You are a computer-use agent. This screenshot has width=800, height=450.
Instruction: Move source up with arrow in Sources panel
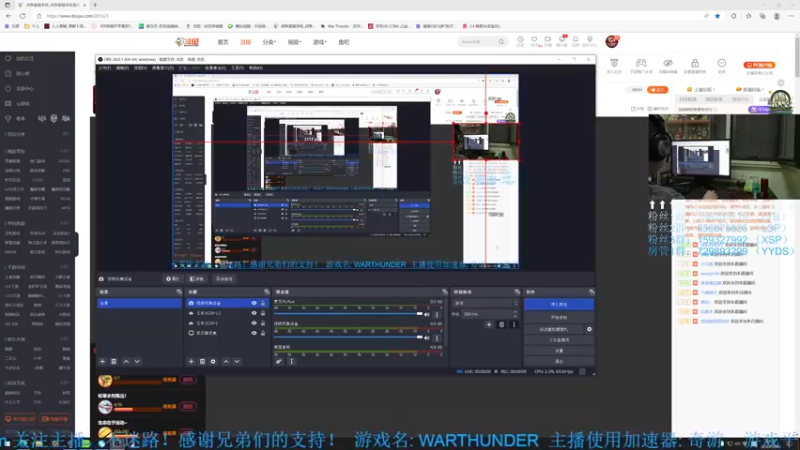[226, 361]
